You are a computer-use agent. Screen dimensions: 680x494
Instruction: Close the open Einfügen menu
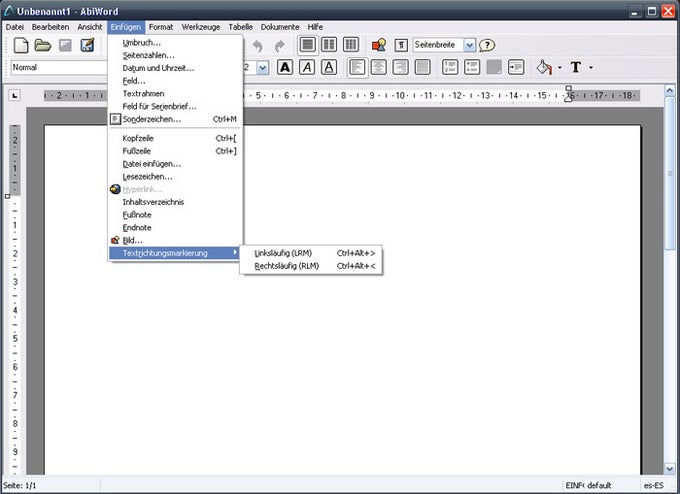click(x=126, y=27)
